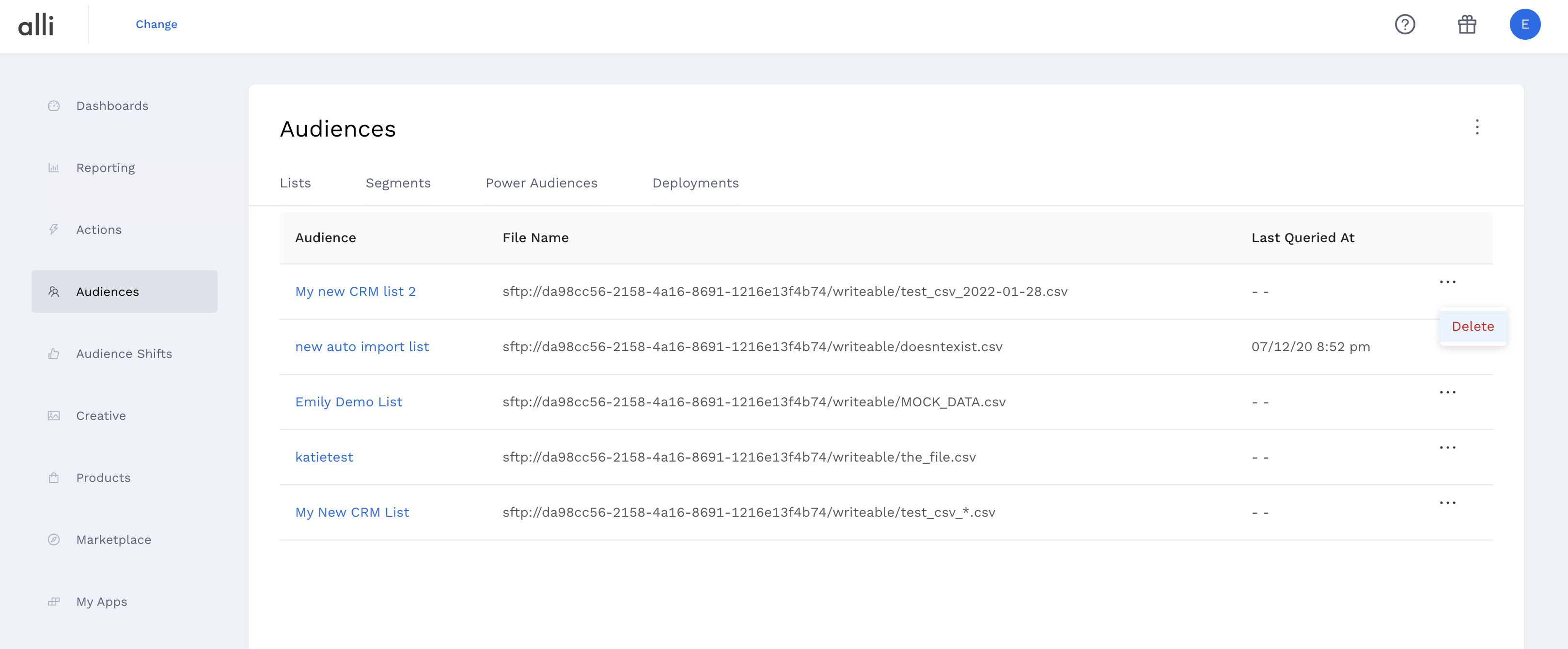Open the Dashboards section
The height and width of the screenshot is (649, 1568).
pyautogui.click(x=112, y=105)
